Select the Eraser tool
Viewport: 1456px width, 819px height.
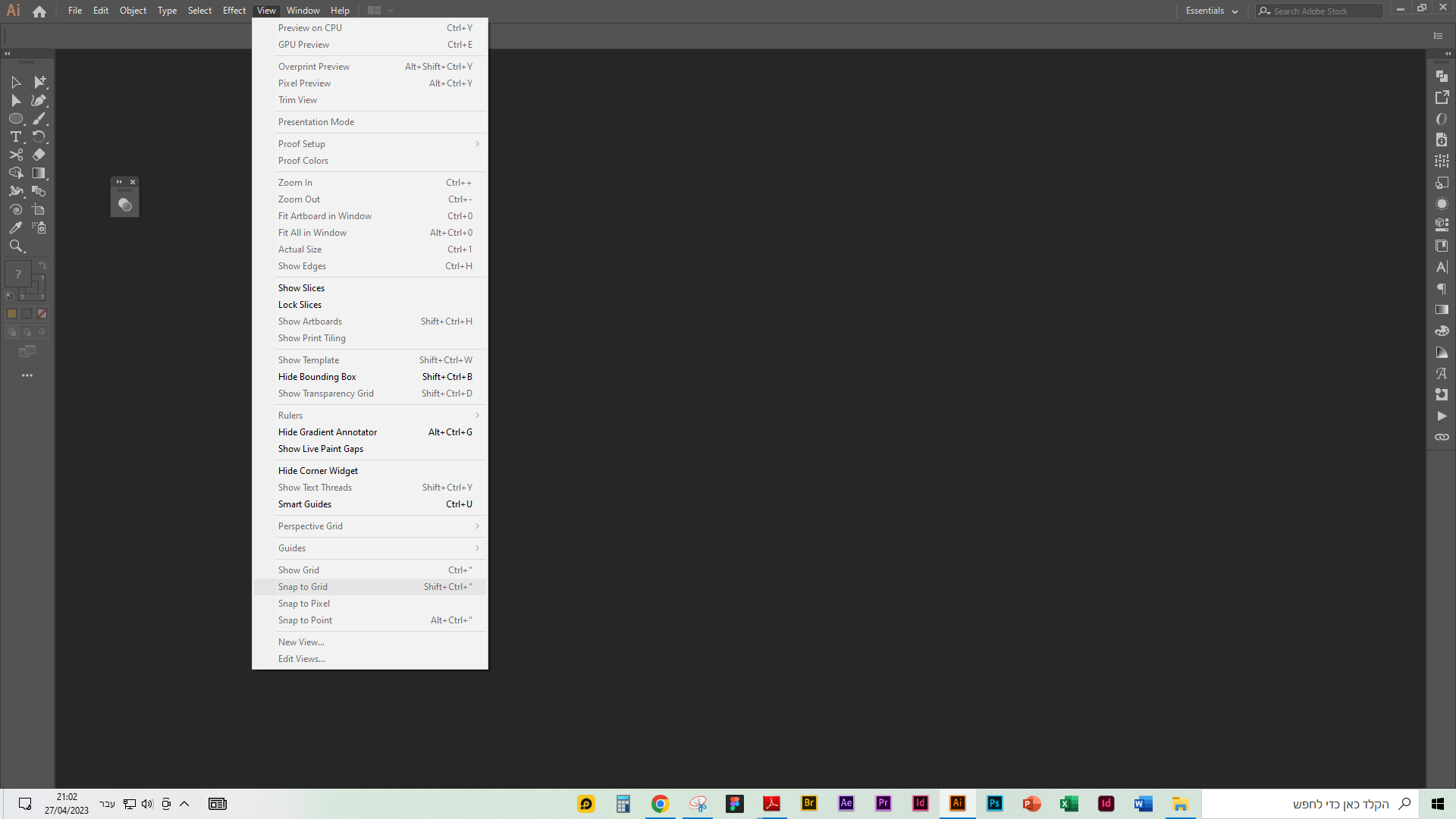pos(39,155)
